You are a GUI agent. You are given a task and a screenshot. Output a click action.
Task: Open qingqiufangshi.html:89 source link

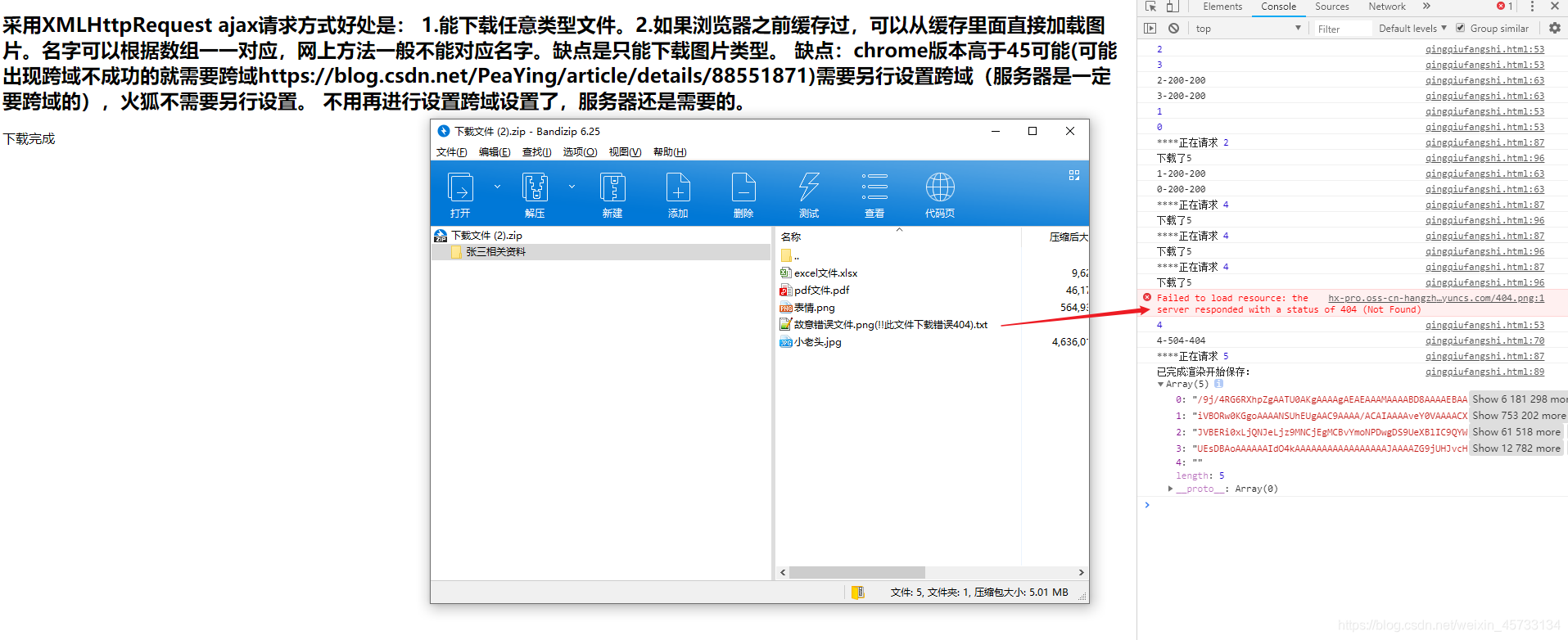click(x=1484, y=372)
